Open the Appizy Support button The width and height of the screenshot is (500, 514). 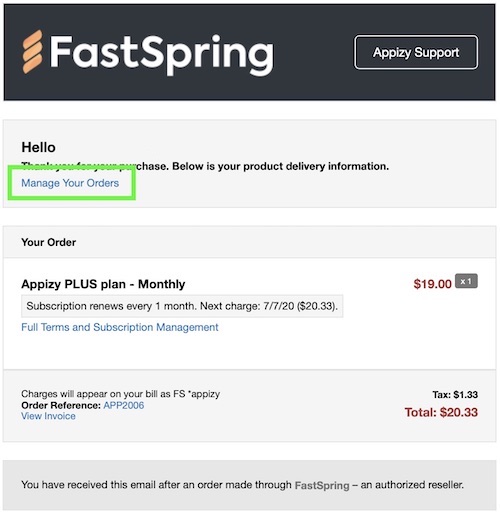(x=416, y=52)
